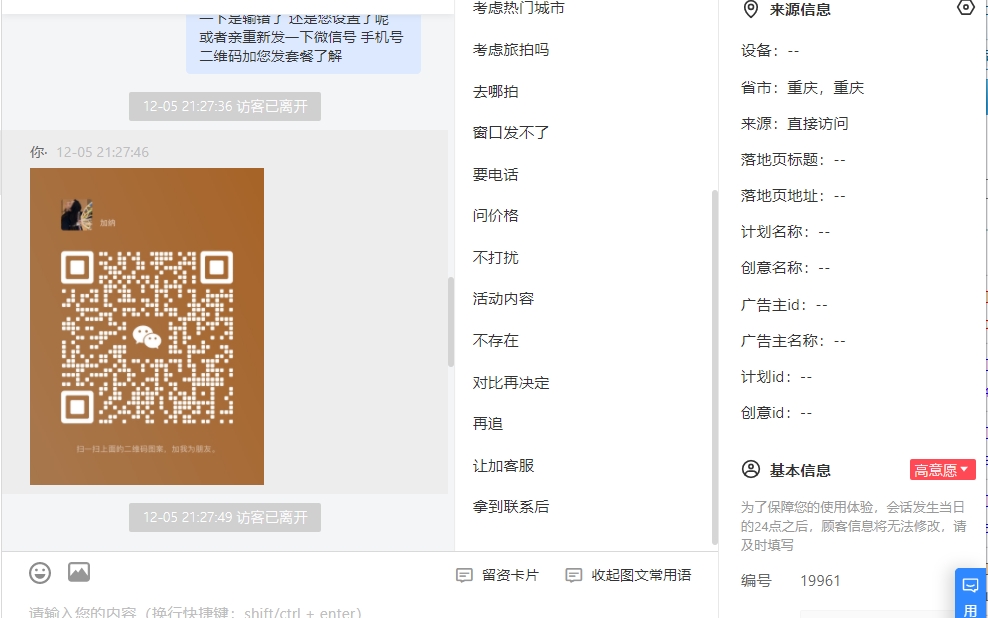Click the hexagon settings icon near 来源信息

click(x=965, y=8)
